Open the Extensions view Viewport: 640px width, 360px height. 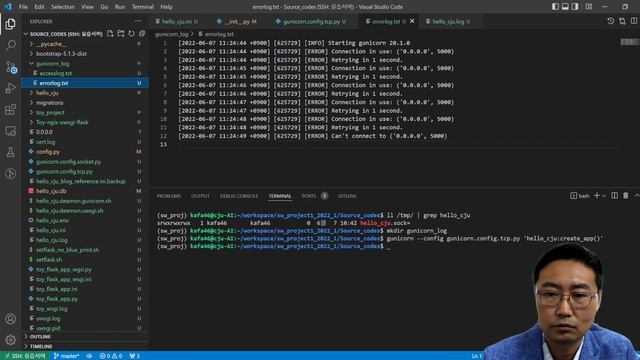click(11, 109)
